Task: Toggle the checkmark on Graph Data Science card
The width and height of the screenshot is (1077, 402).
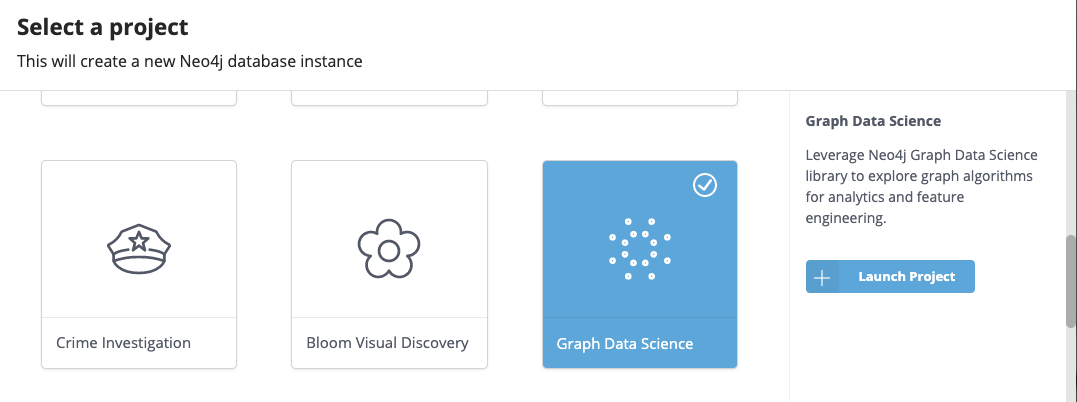Action: pos(705,185)
